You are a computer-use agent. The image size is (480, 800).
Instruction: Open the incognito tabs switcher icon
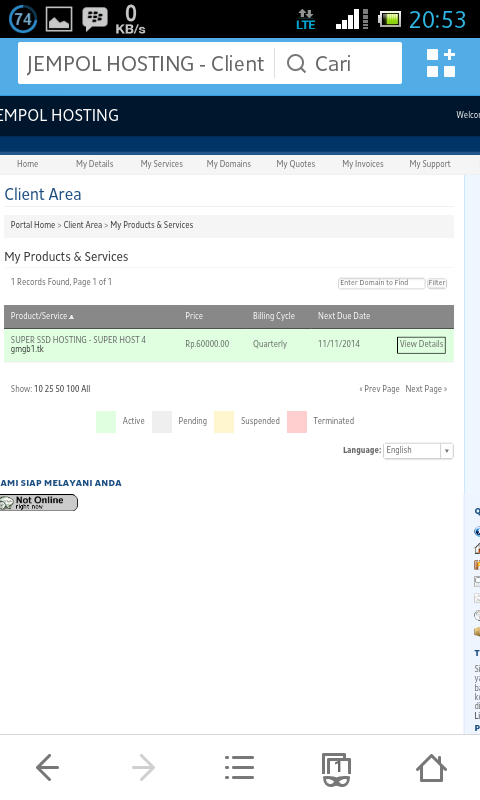336,769
